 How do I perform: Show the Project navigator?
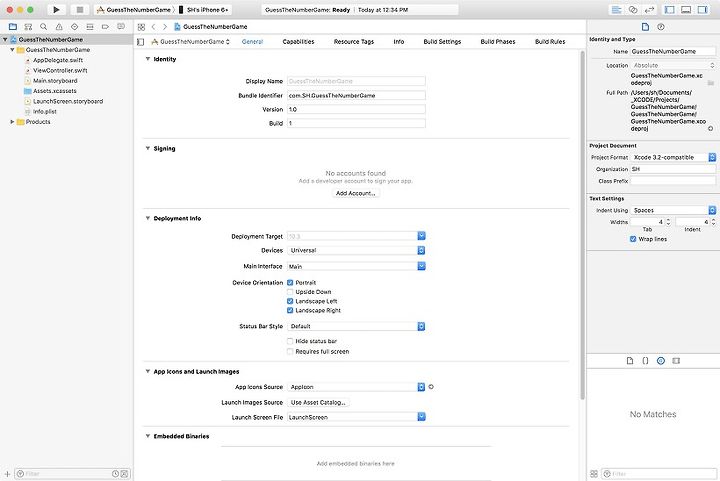[13, 27]
